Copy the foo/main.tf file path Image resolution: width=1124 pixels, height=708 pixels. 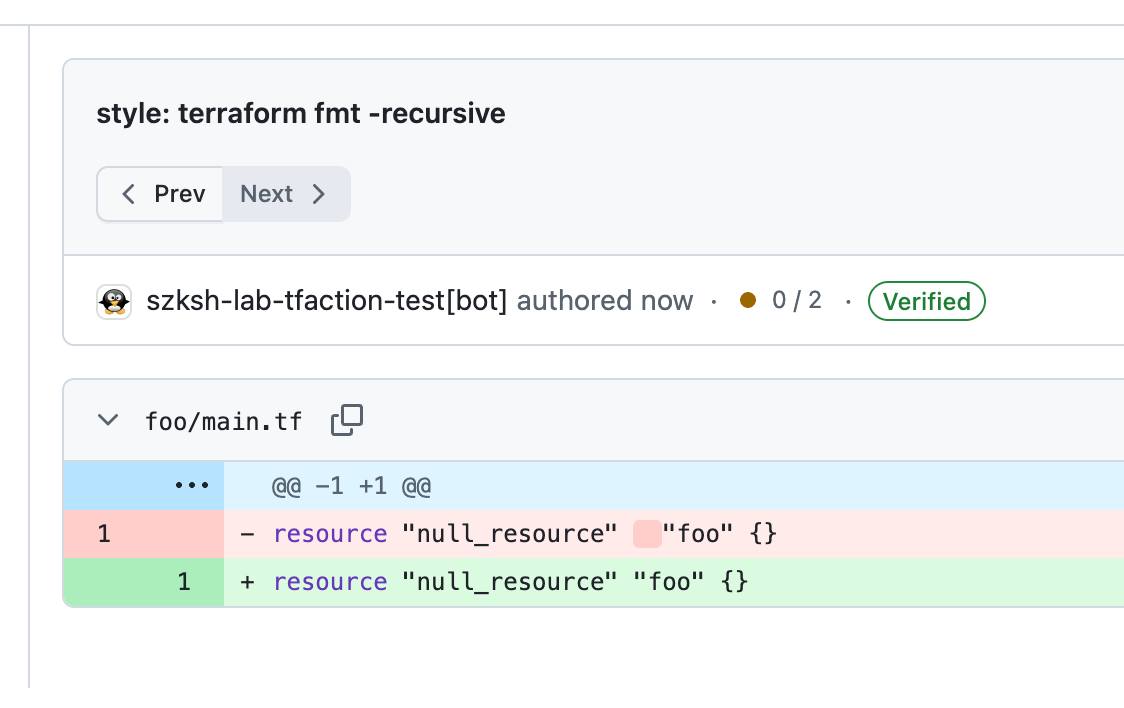[346, 420]
